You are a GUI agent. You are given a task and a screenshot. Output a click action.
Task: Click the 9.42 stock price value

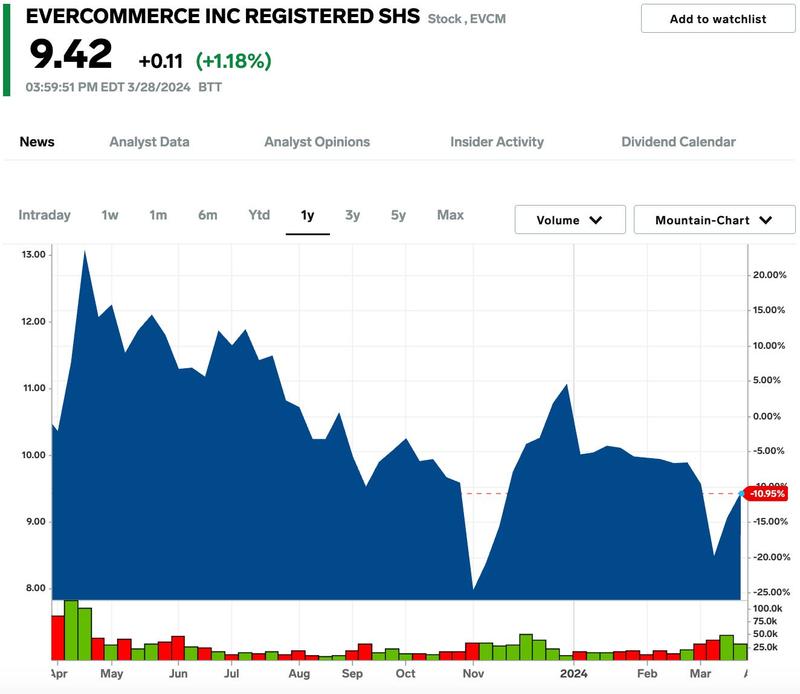(70, 54)
